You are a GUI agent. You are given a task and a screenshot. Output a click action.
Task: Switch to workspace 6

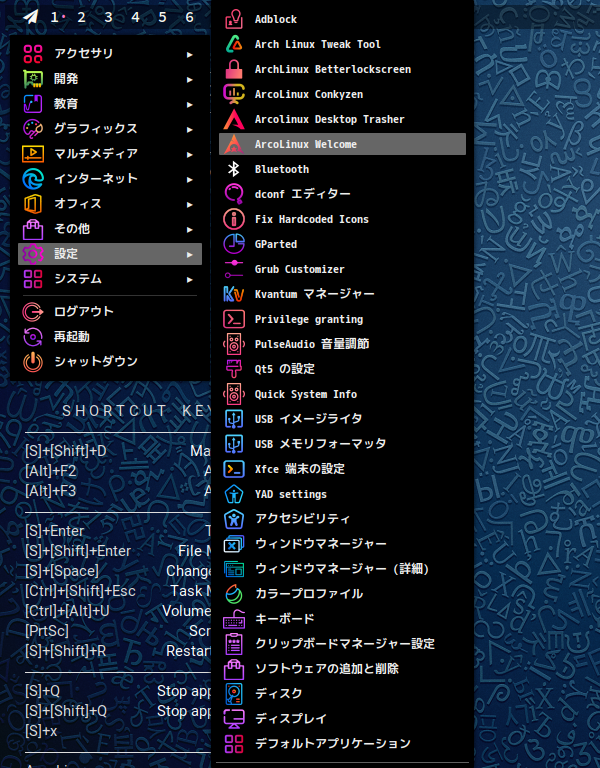coord(189,18)
